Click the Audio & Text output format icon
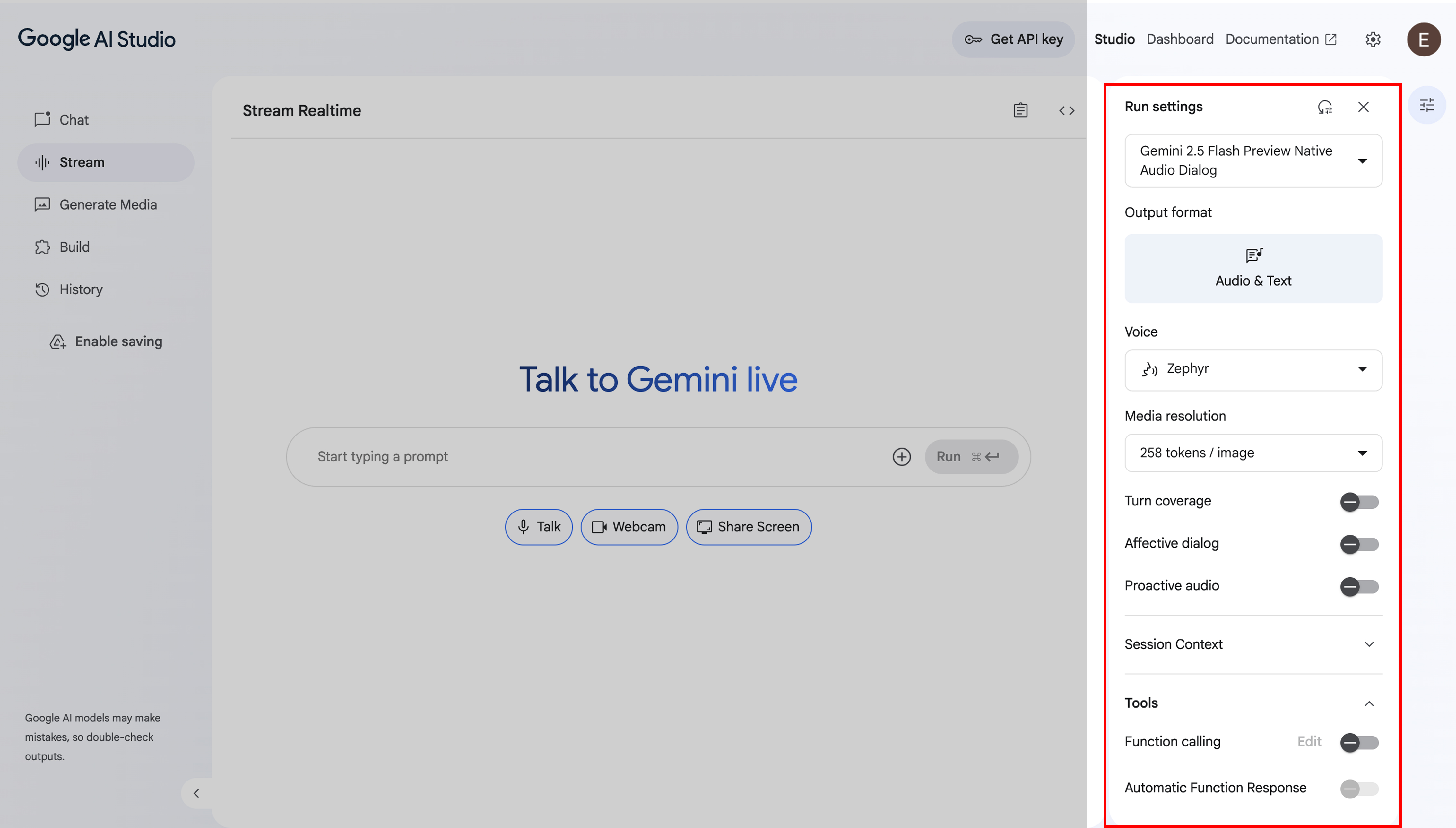The width and height of the screenshot is (1456, 828). [1253, 255]
